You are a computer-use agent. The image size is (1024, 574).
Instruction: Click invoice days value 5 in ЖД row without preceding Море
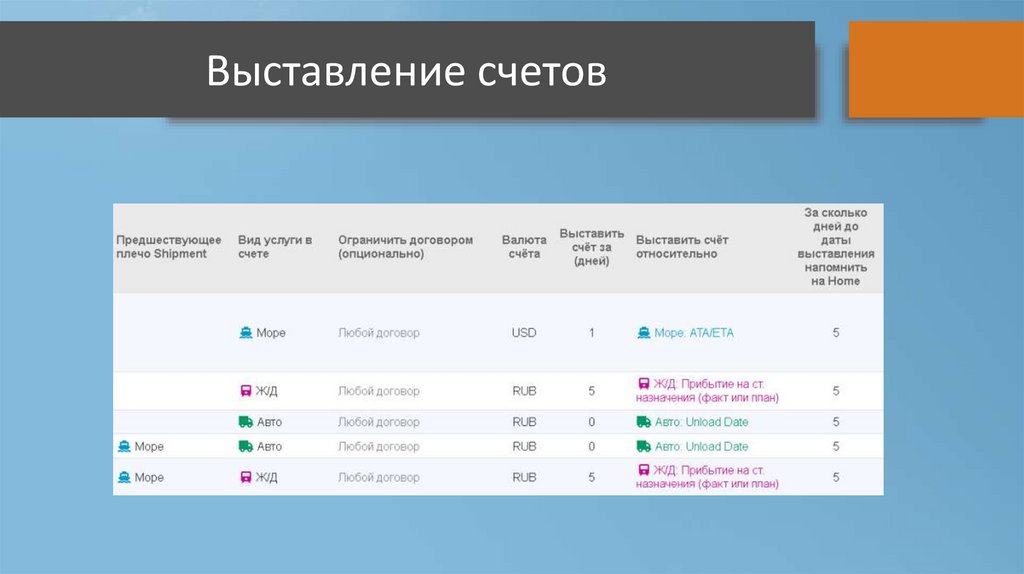click(x=592, y=391)
